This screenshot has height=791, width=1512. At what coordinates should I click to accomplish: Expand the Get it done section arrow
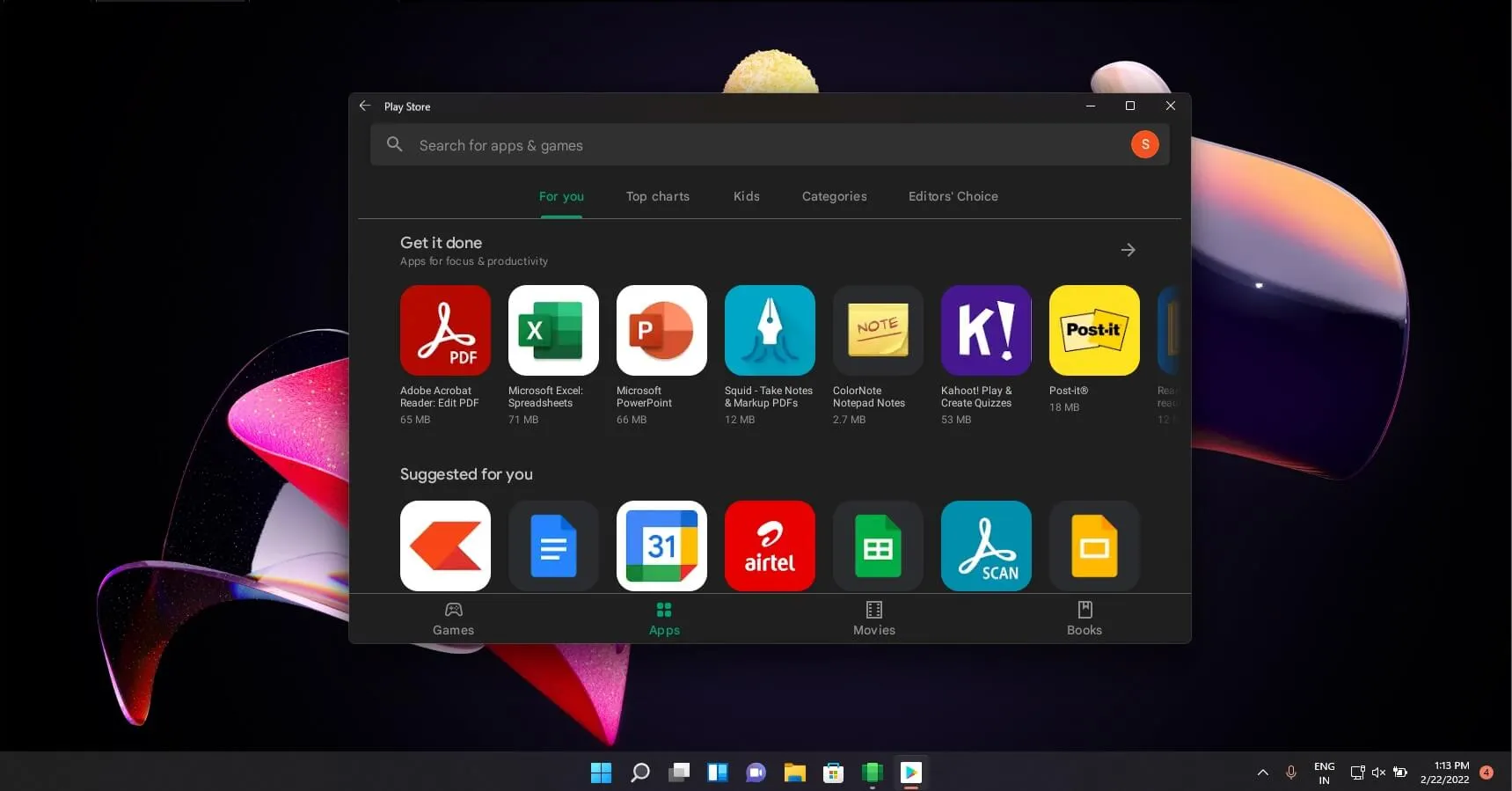pos(1128,250)
